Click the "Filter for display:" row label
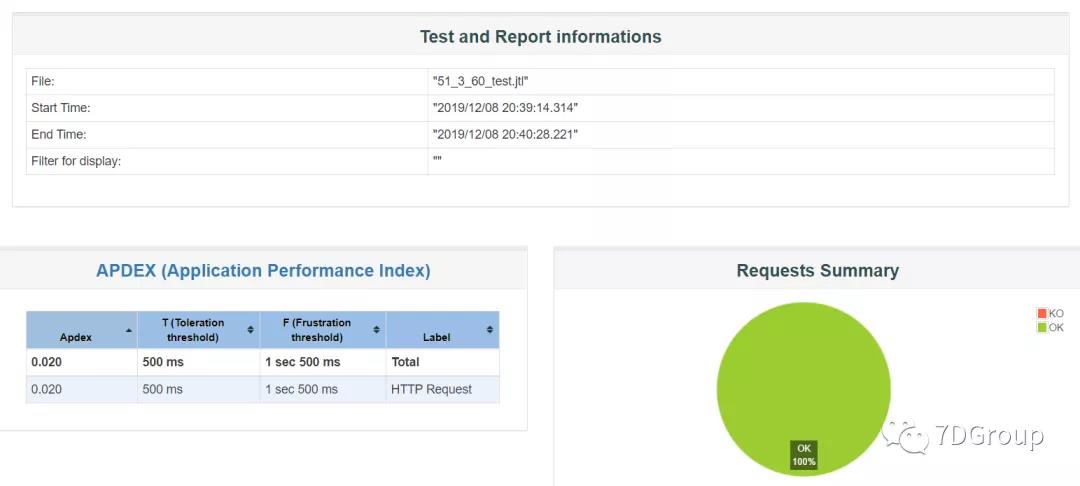This screenshot has height=486, width=1080. point(76,162)
